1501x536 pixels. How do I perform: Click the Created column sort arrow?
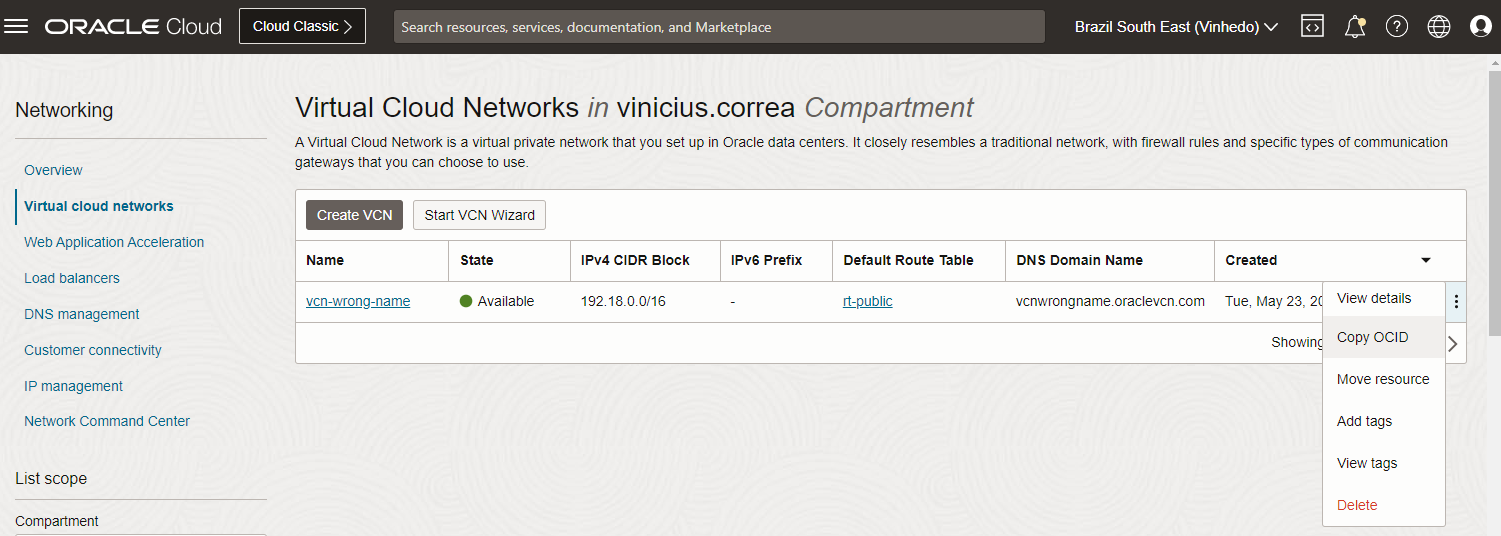pos(1425,260)
